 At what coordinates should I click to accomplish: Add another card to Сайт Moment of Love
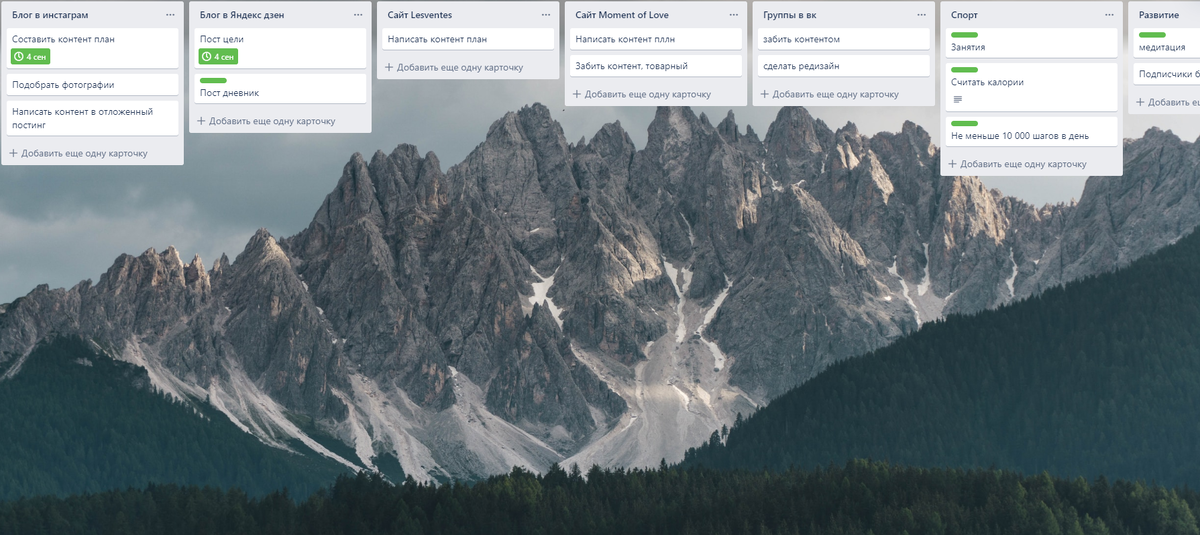[642, 94]
